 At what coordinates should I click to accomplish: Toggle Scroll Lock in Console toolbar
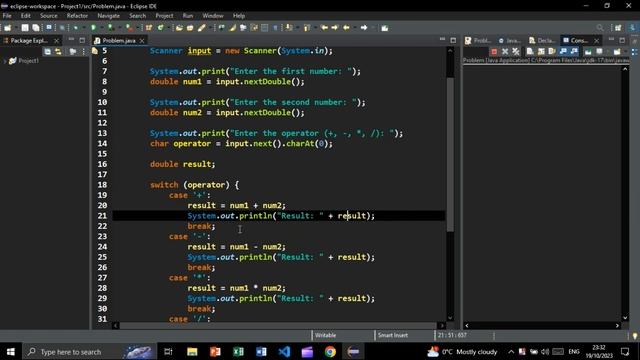pos(541,51)
